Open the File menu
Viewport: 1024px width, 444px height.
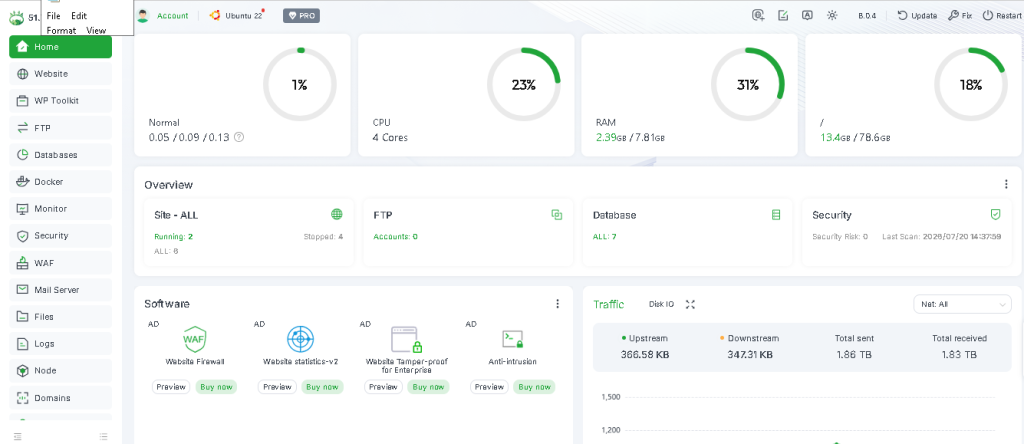click(54, 16)
